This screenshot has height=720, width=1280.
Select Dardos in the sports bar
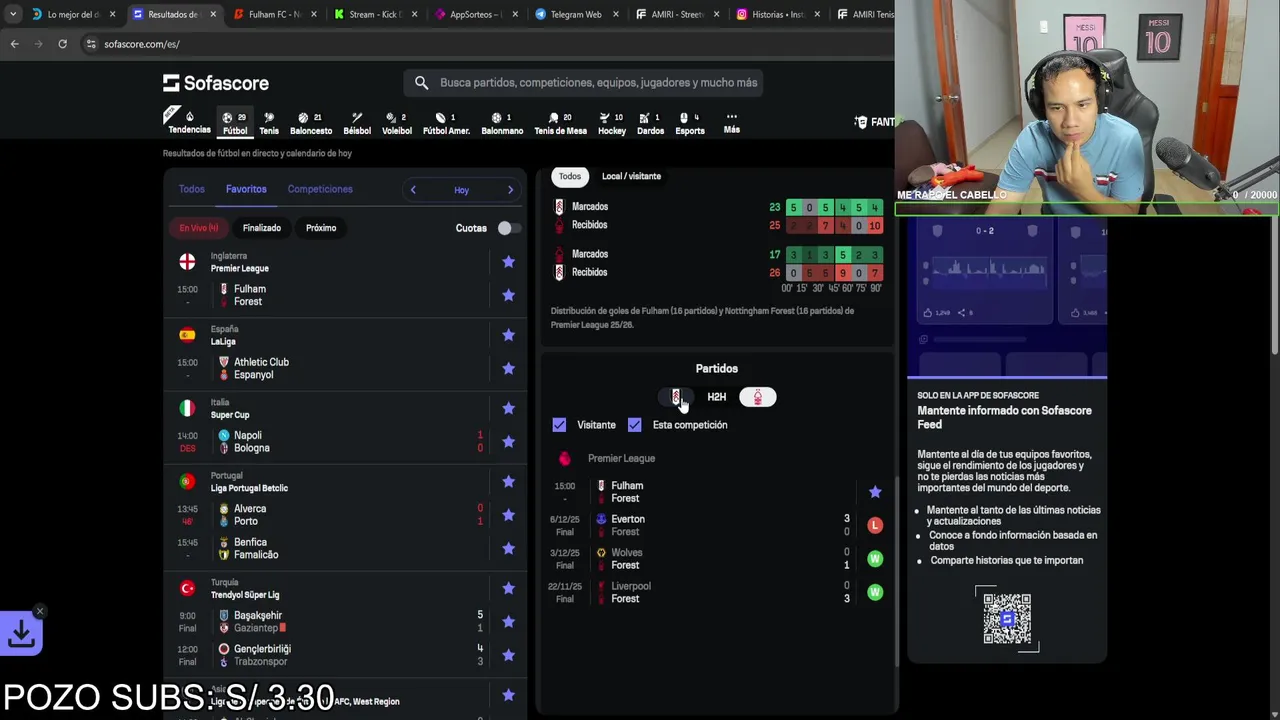650,122
